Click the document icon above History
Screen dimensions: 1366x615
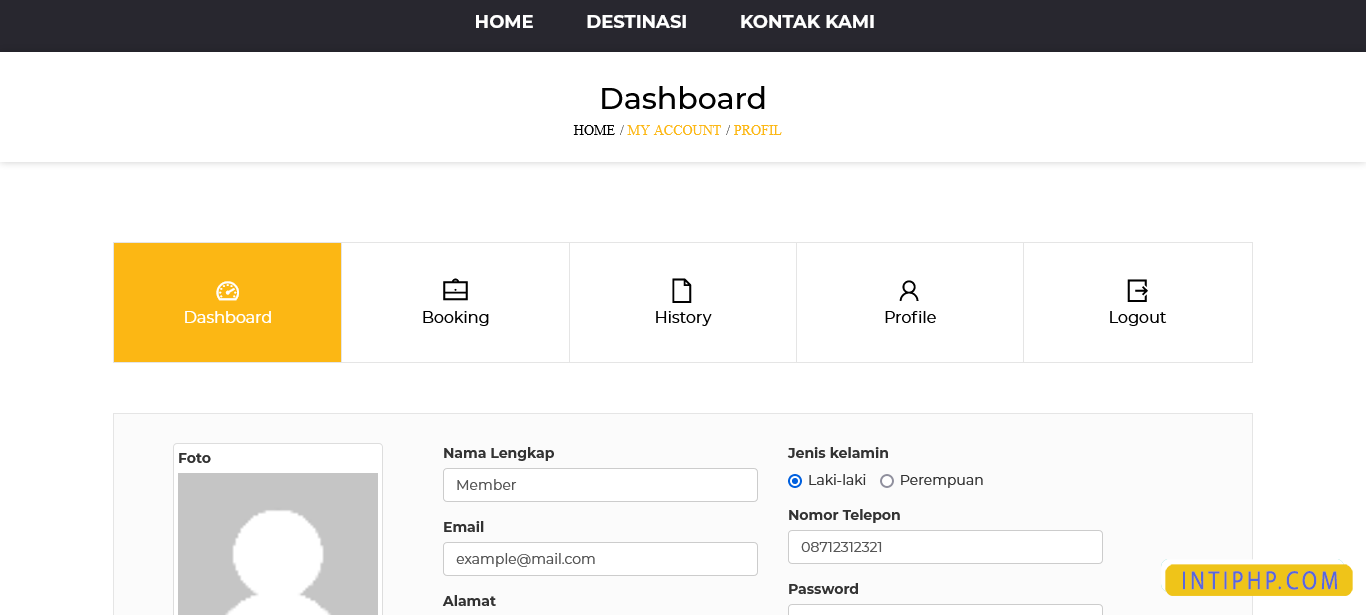coord(683,289)
